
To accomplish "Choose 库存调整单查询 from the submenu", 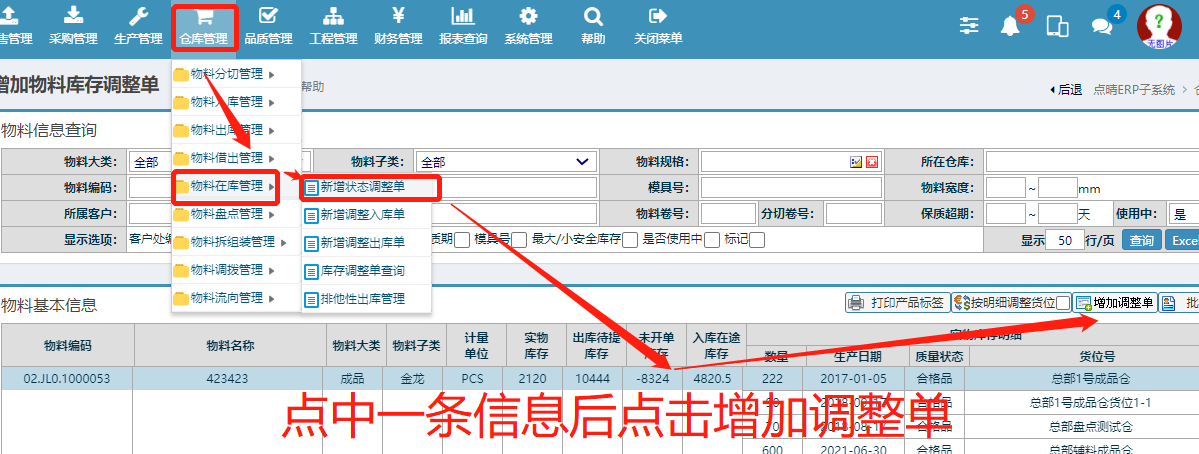I will (362, 270).
